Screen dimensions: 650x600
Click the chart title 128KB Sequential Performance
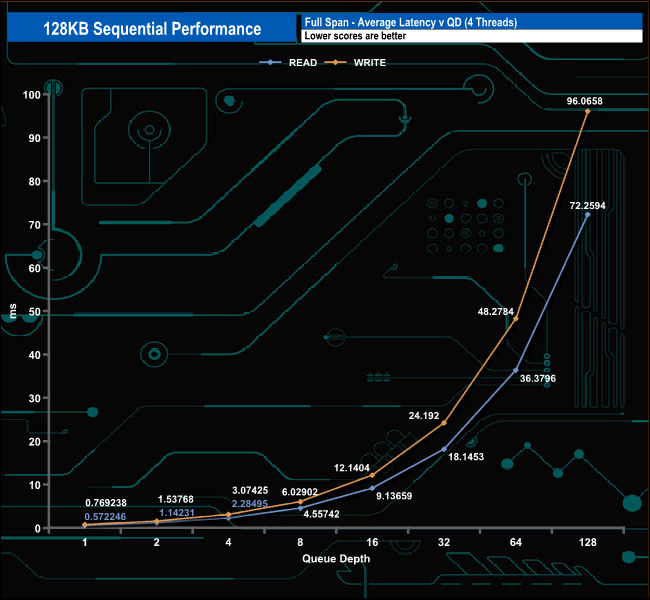point(152,29)
